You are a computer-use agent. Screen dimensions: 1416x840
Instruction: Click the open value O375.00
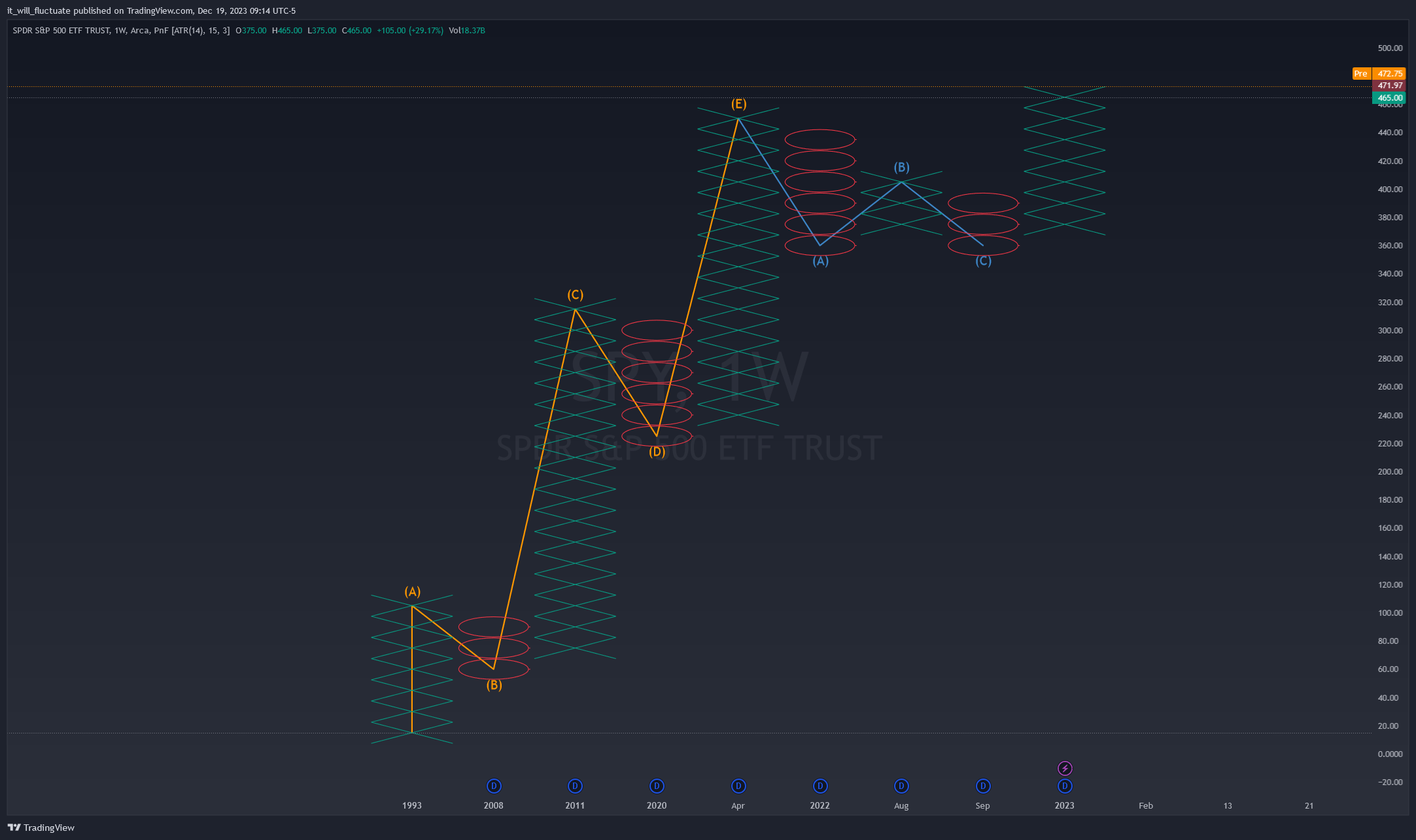click(x=251, y=31)
